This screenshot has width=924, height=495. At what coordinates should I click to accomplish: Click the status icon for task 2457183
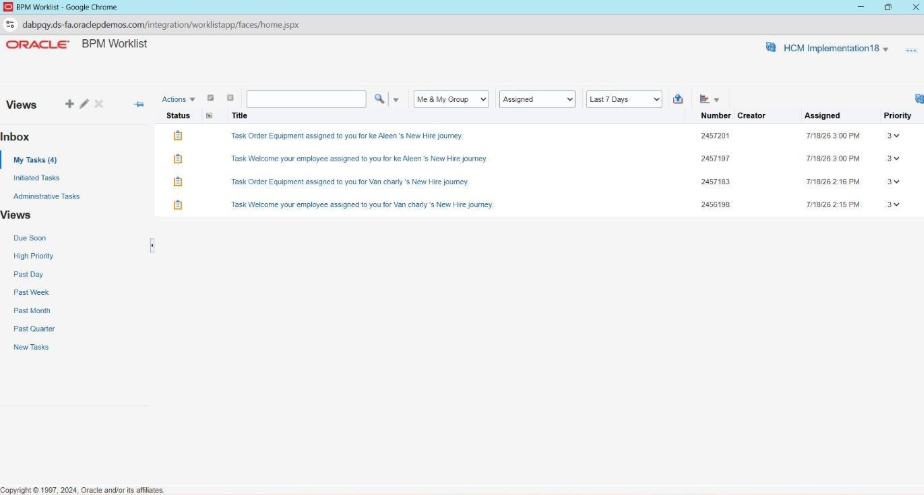[178, 182]
